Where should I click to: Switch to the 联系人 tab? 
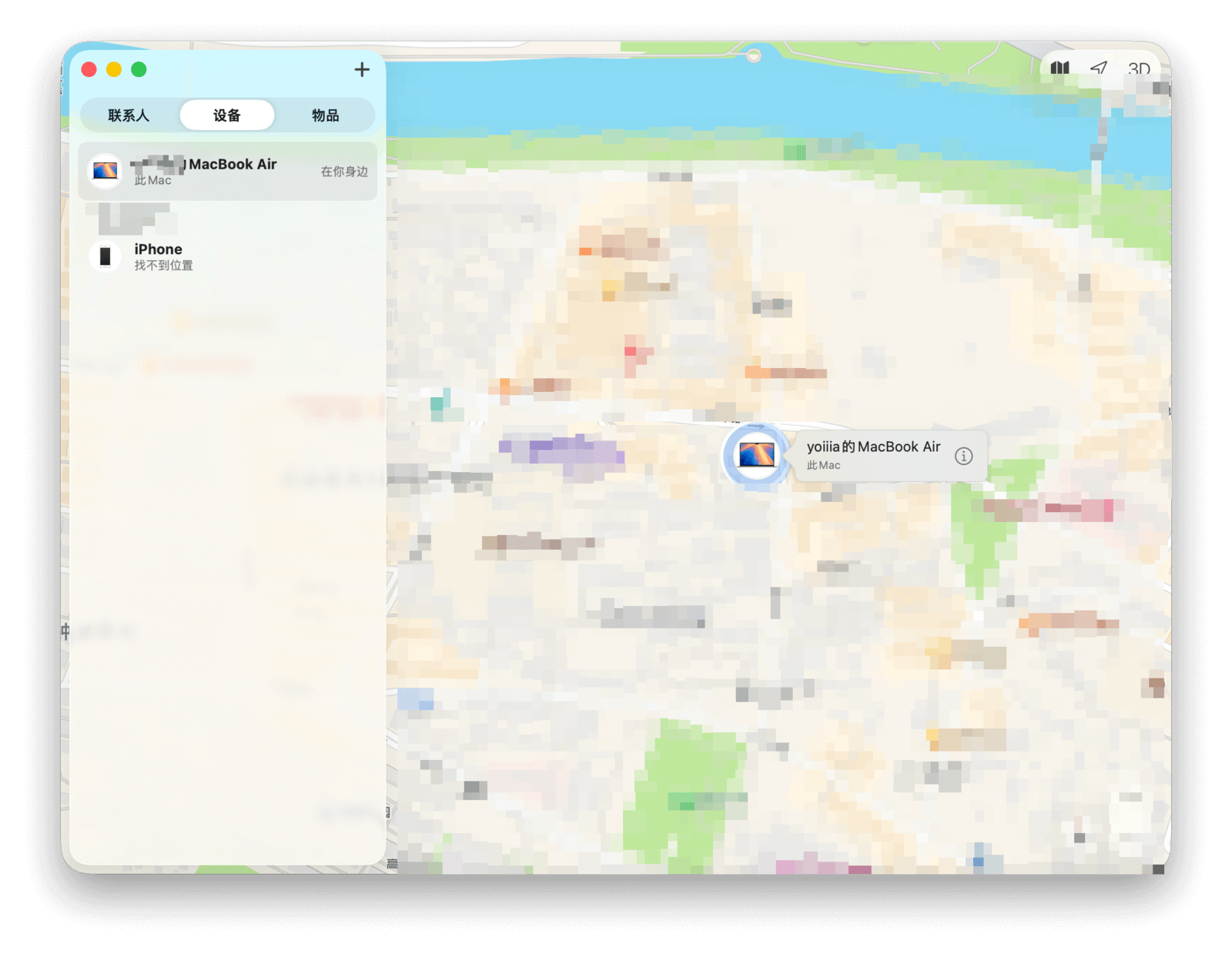[129, 115]
